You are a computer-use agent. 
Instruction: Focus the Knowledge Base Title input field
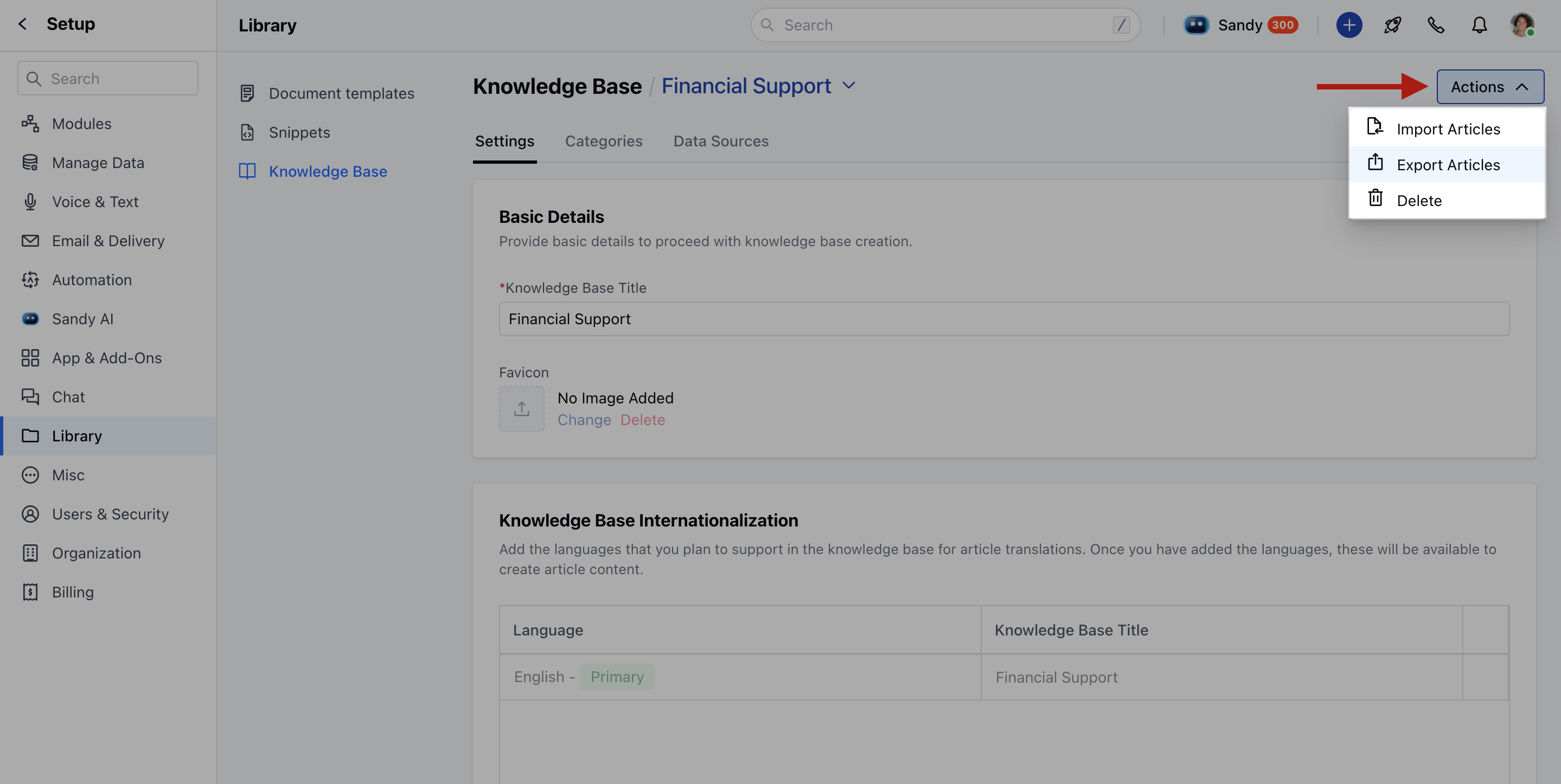coord(1003,319)
